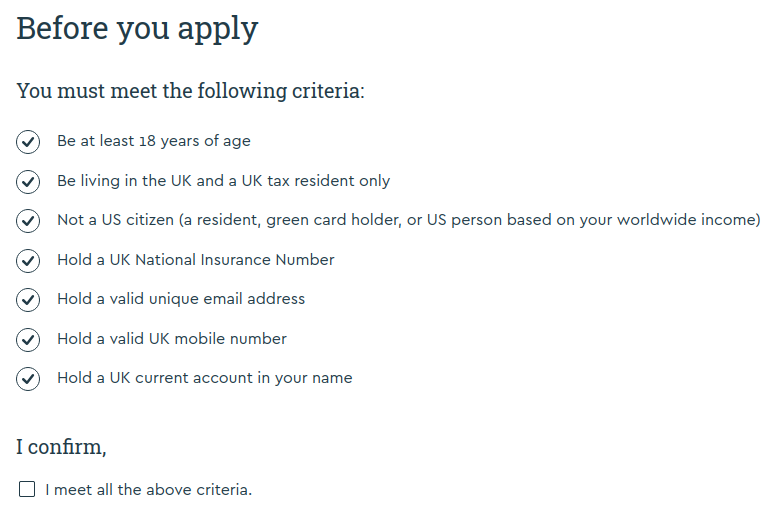This screenshot has height=510, width=774.
Task: Click 'Hold a UK current account in your name'
Action: tap(205, 378)
